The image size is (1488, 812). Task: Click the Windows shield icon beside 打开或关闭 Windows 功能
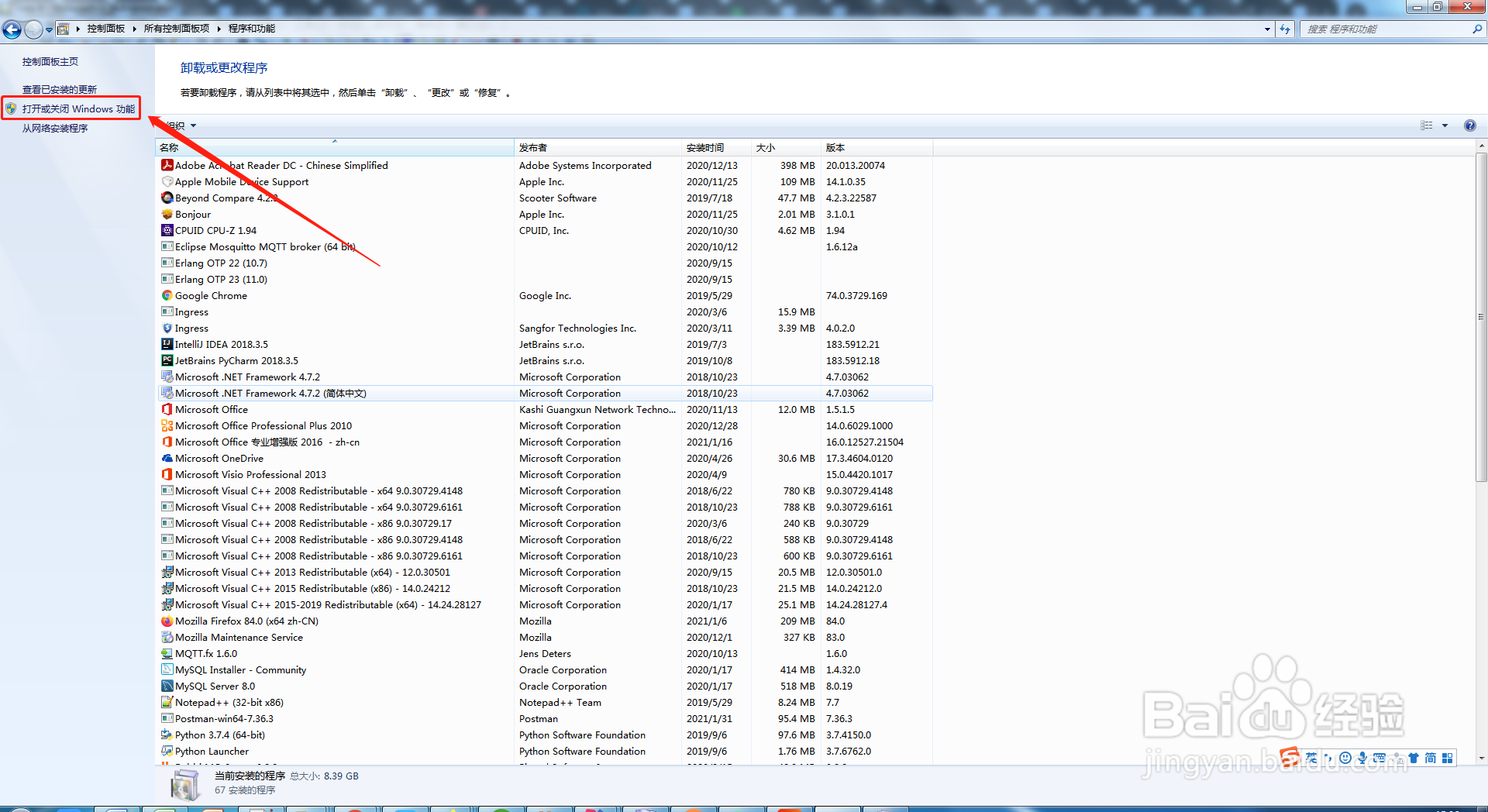tap(11, 109)
